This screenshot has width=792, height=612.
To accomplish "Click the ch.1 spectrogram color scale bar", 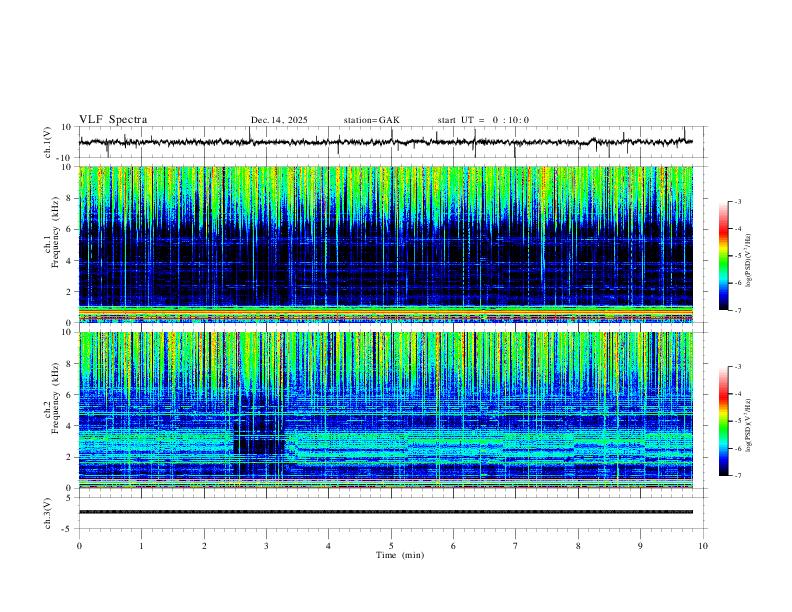I will point(723,256).
